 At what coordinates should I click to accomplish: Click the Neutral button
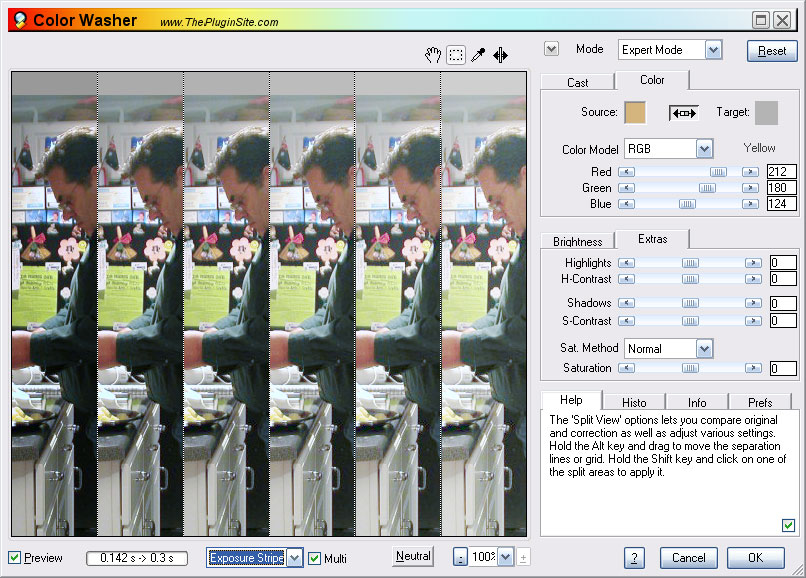click(x=413, y=556)
